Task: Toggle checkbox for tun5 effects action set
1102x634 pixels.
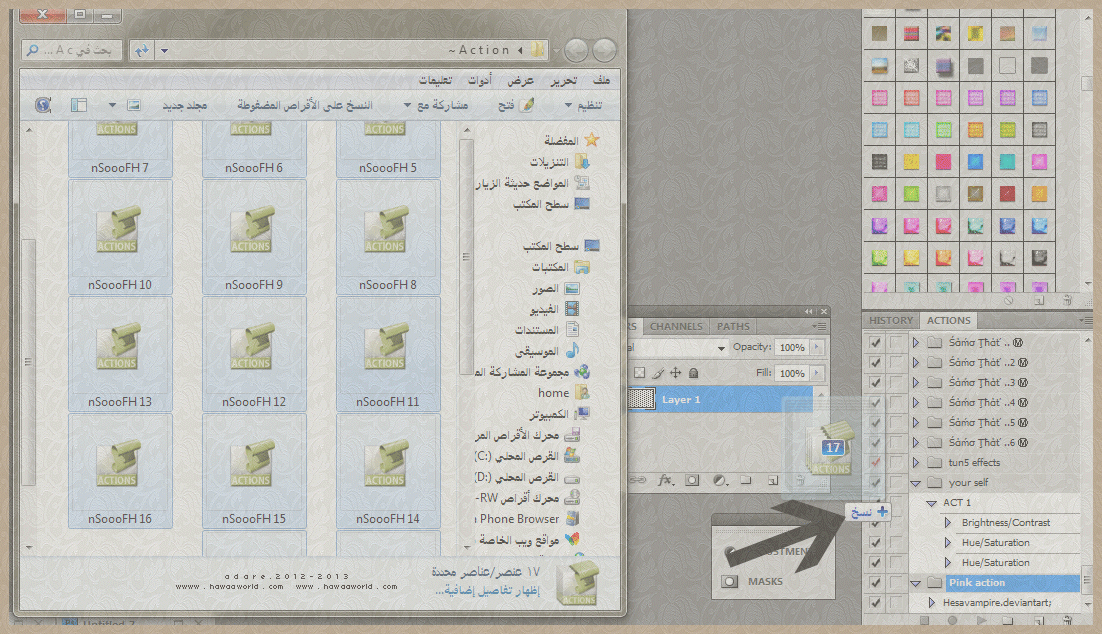Action: [x=876, y=462]
